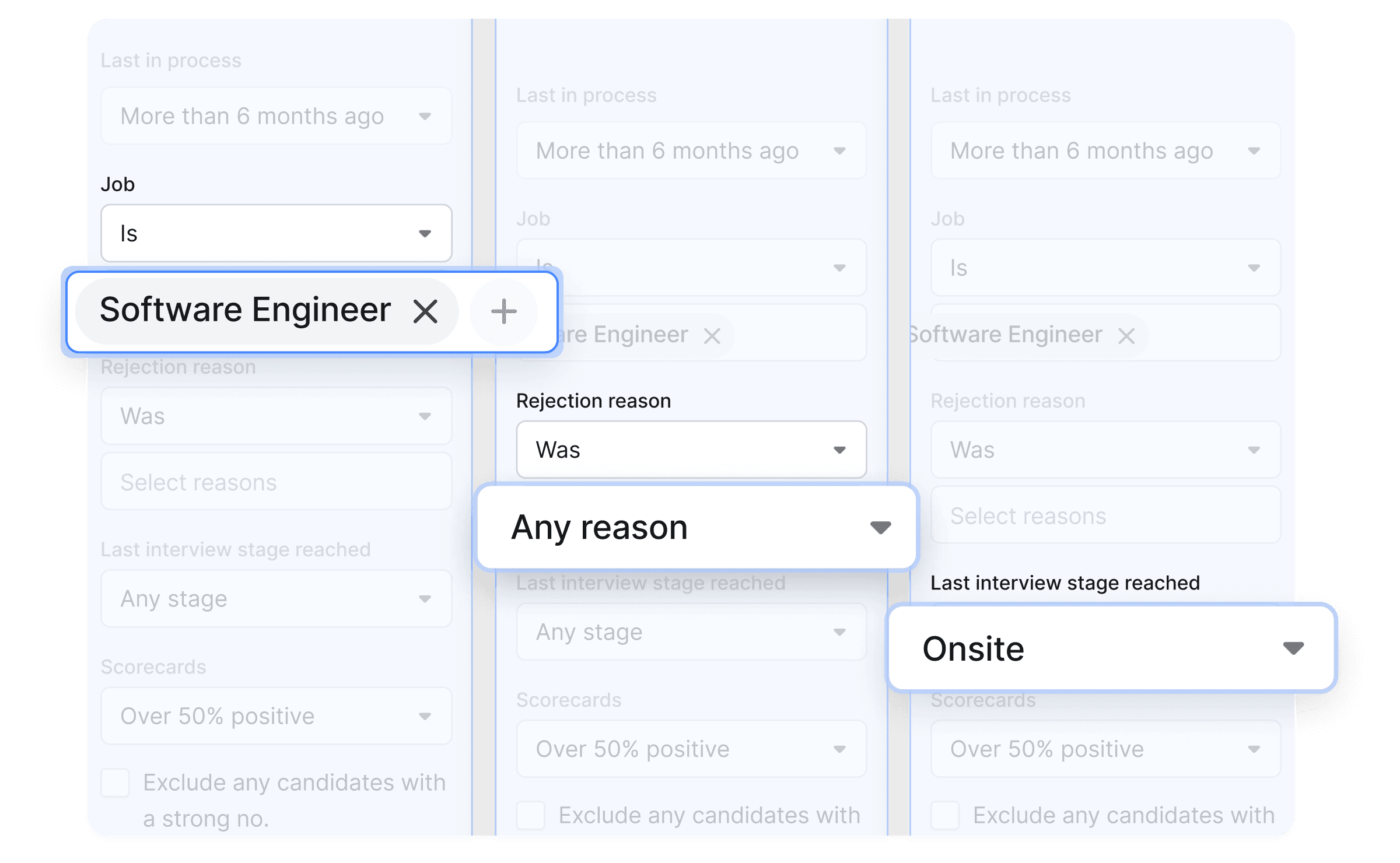Click the plus icon to add a job
The width and height of the screenshot is (1400, 863).
(x=503, y=311)
